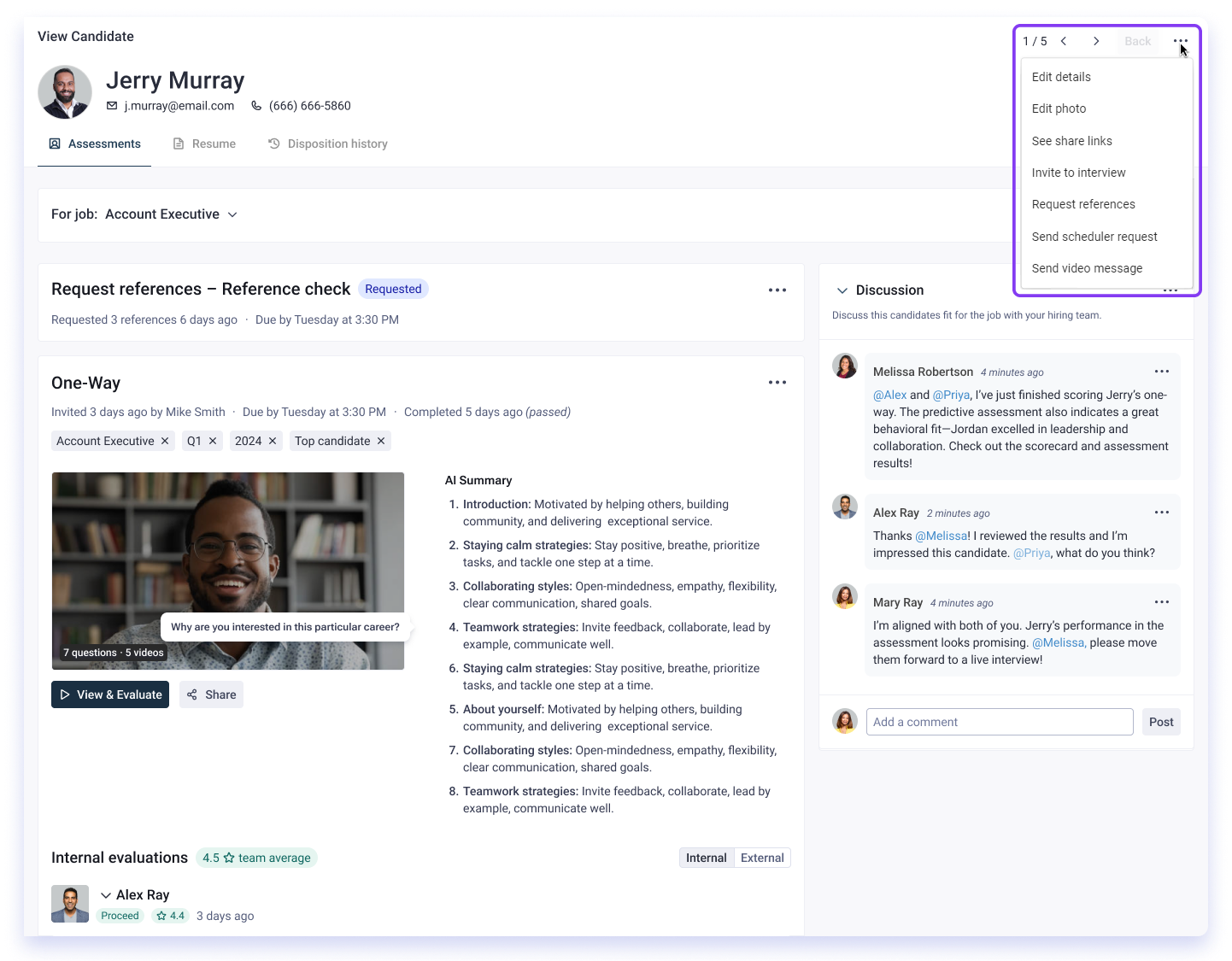Image resolution: width=1232 pixels, height=961 pixels.
Task: Click the Add a comment field
Action: [x=999, y=722]
